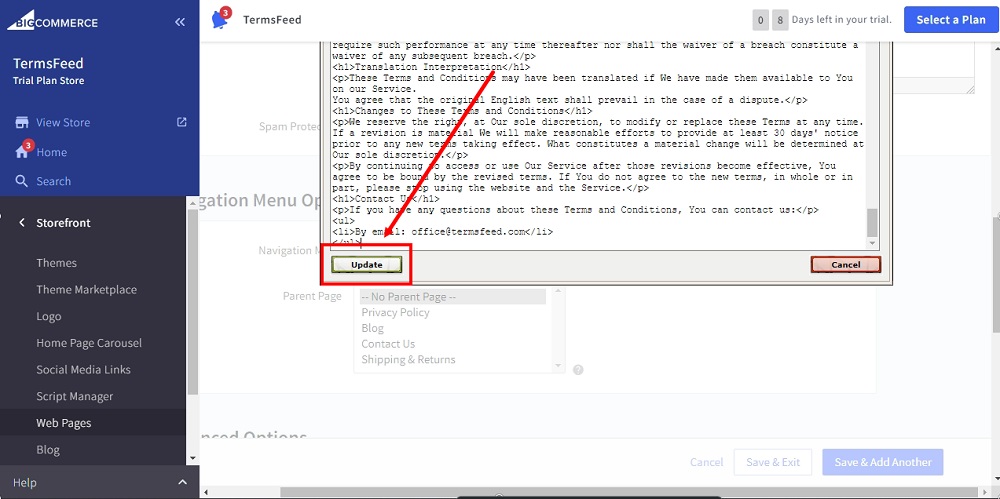
Task: Click Save & Add Another button
Action: [883, 462]
